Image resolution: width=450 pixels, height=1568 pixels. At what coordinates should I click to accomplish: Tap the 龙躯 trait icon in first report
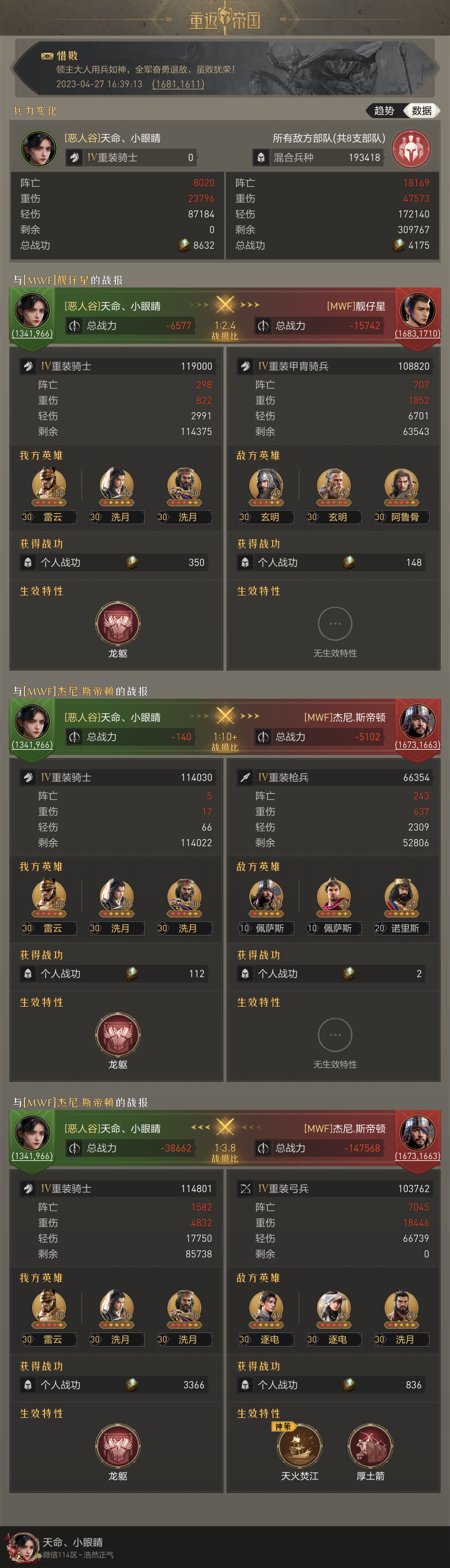[117, 623]
